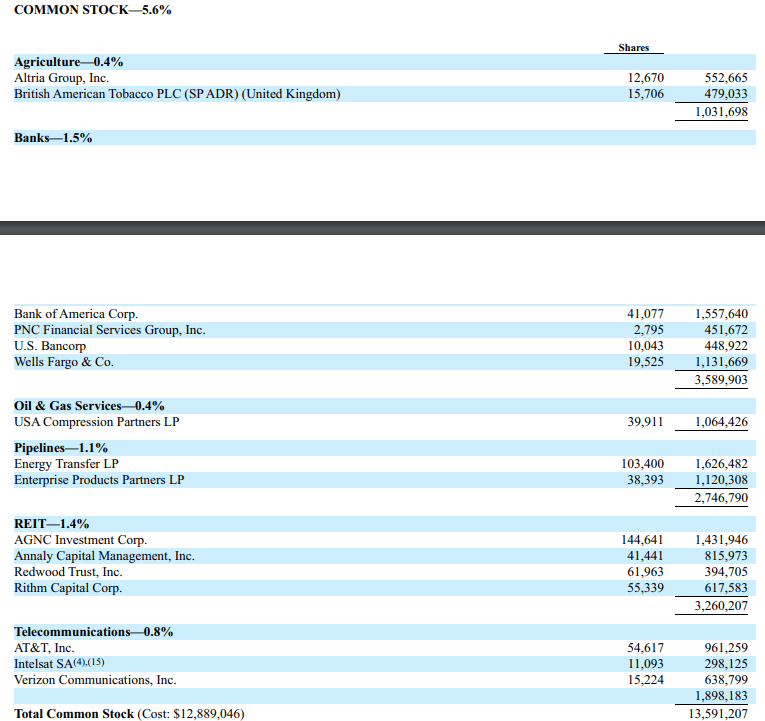The image size is (765, 721).
Task: Click the Energy Transfer LP name
Action: pyautogui.click(x=66, y=464)
